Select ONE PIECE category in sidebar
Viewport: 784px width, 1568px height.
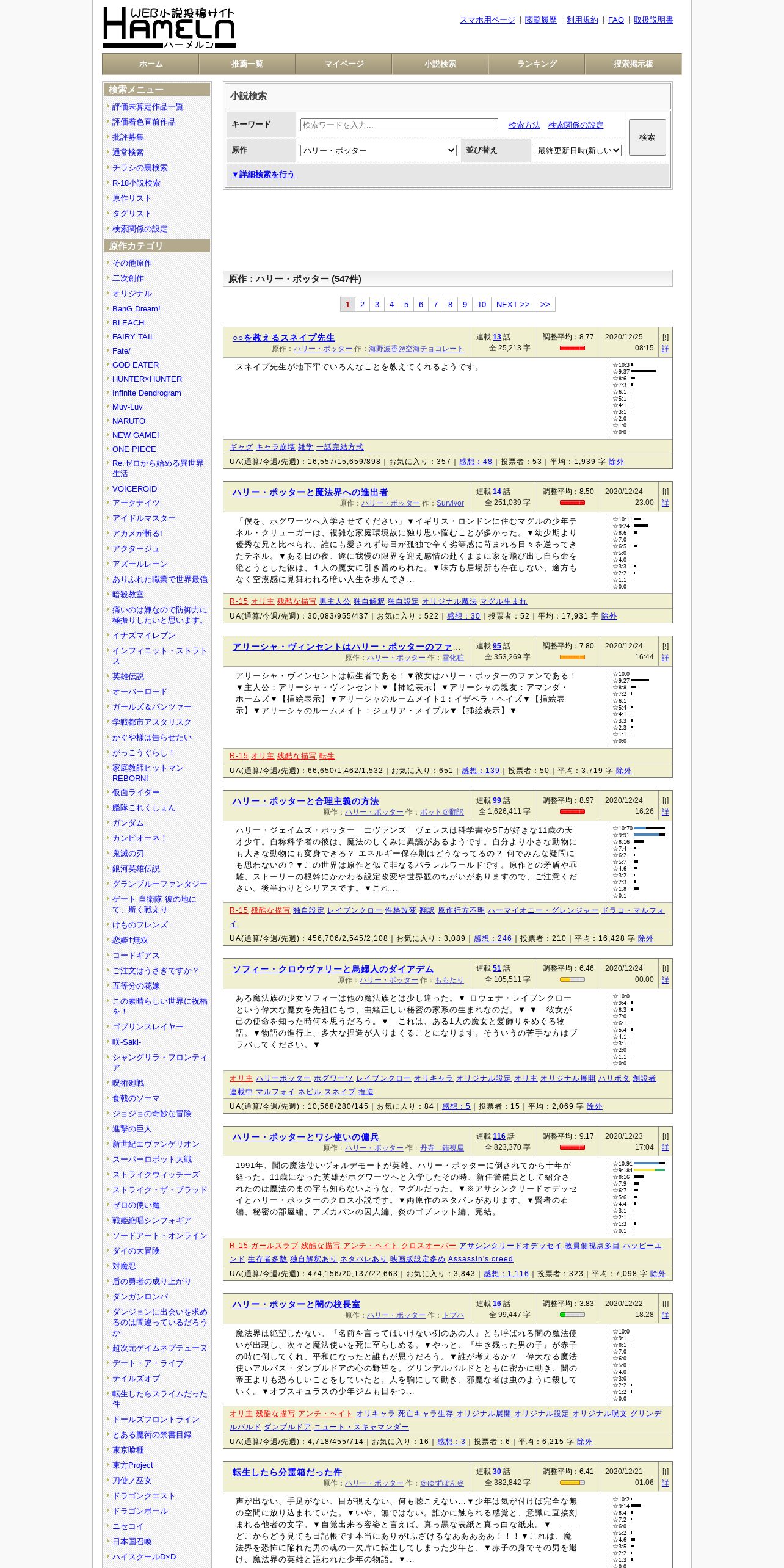134,449
